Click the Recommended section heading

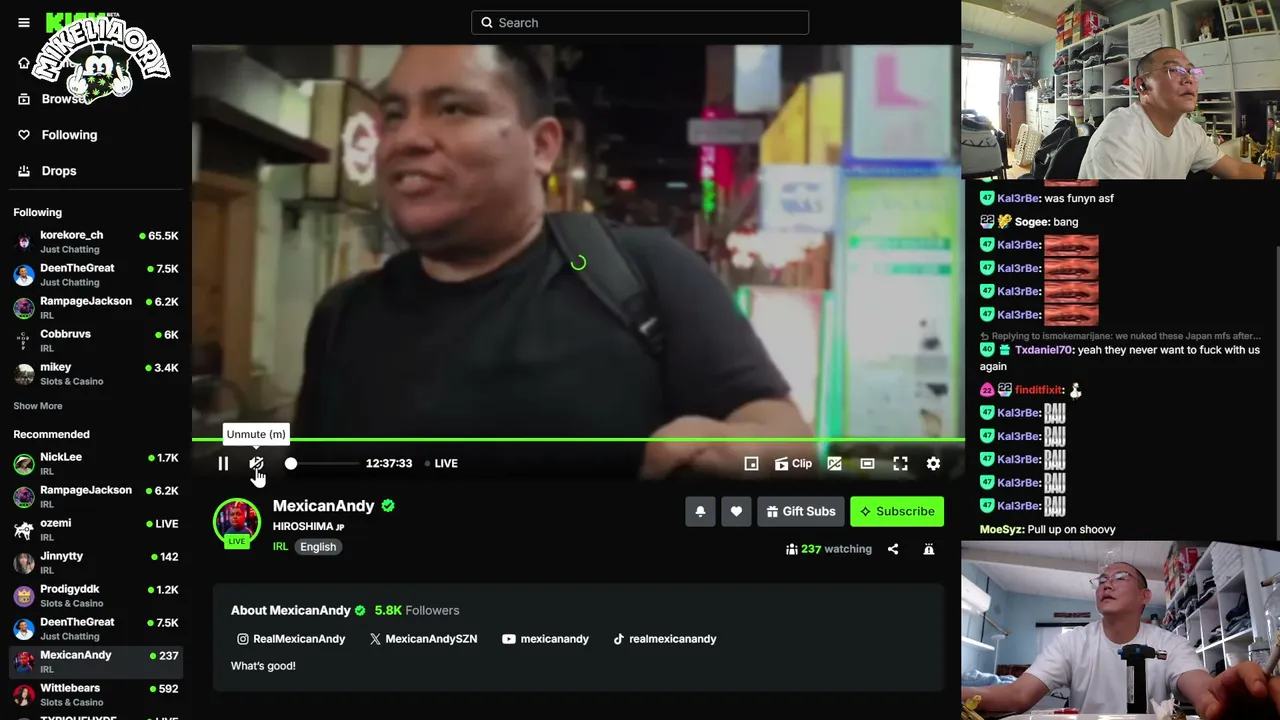tap(51, 434)
